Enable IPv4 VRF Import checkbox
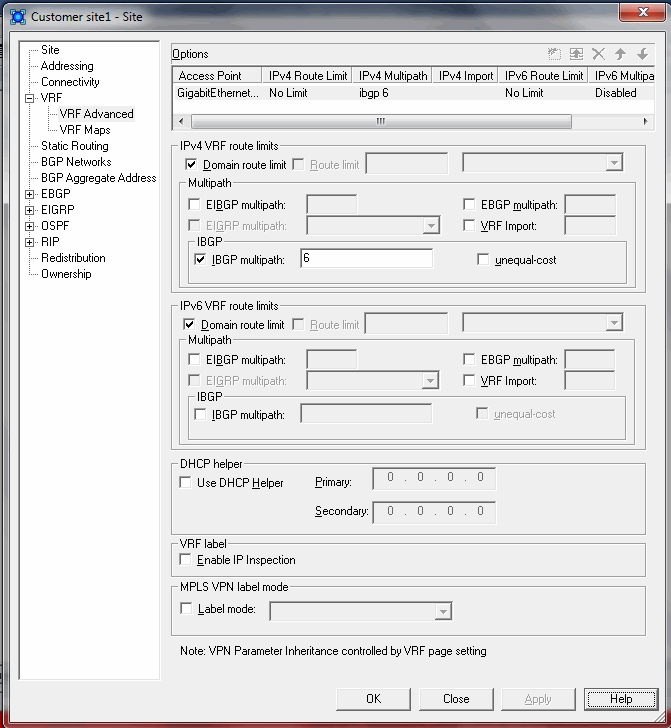 tap(469, 226)
